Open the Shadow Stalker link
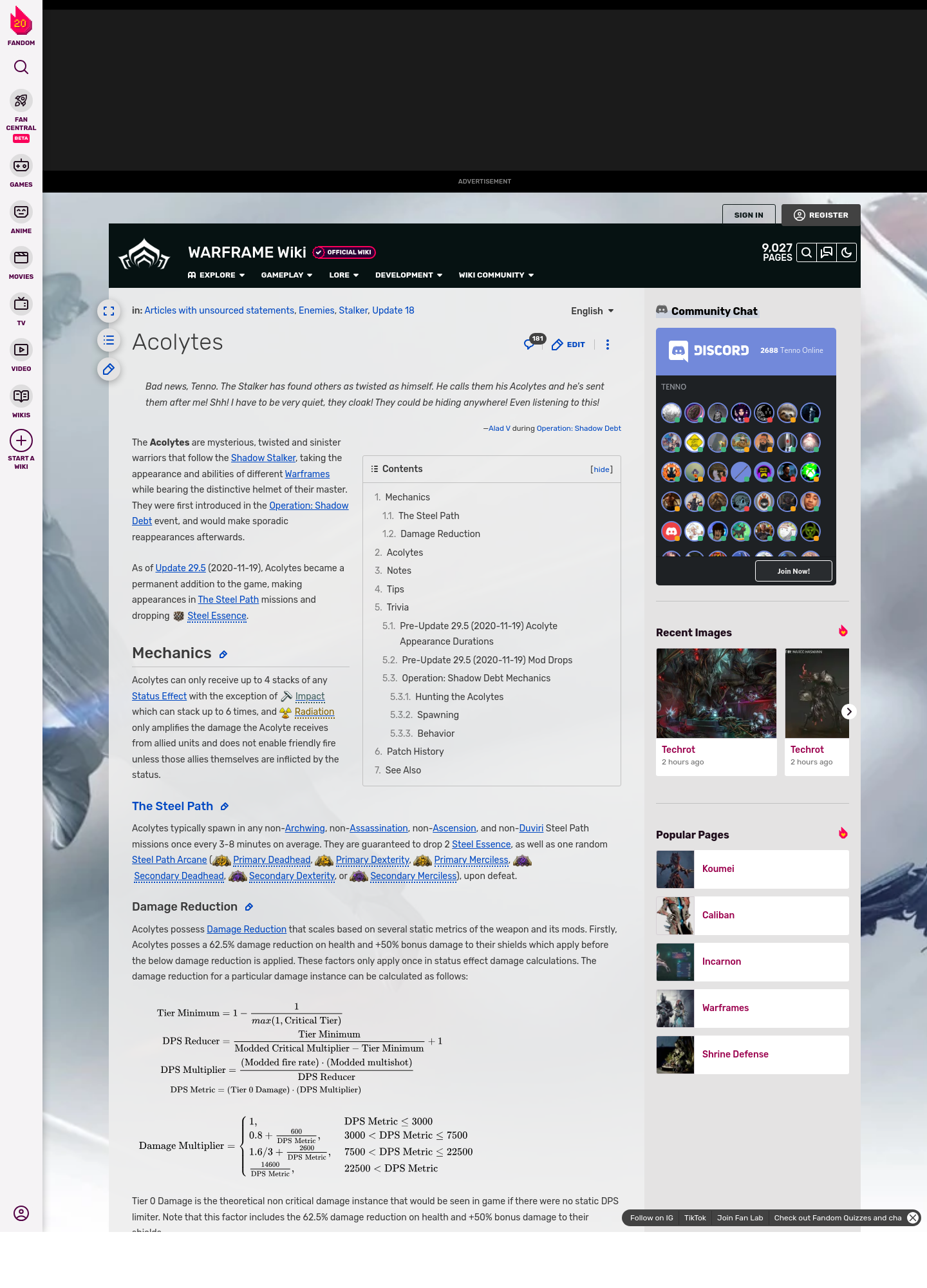927x1288 pixels. 263,458
